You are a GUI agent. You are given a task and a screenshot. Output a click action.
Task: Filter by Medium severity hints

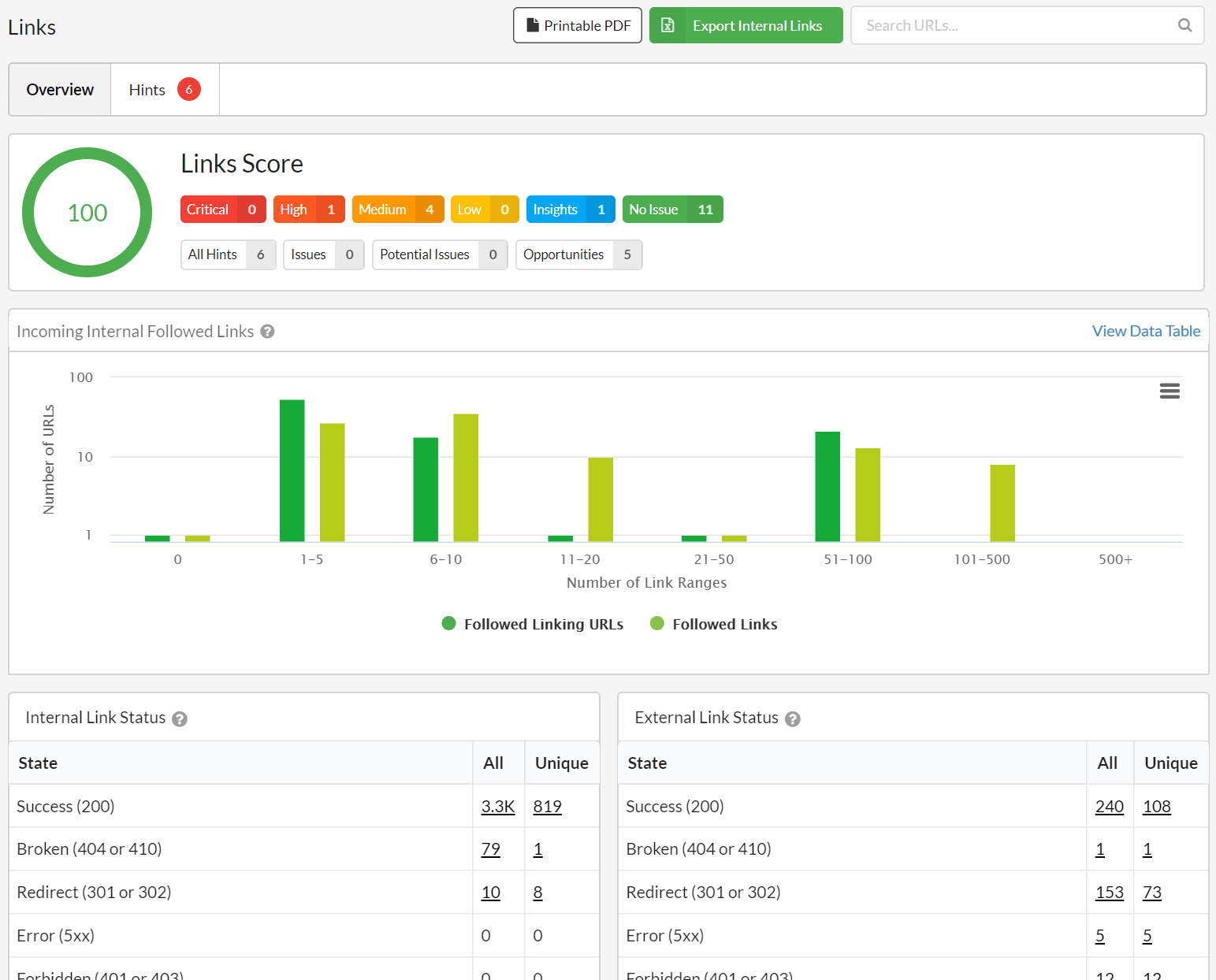(397, 210)
